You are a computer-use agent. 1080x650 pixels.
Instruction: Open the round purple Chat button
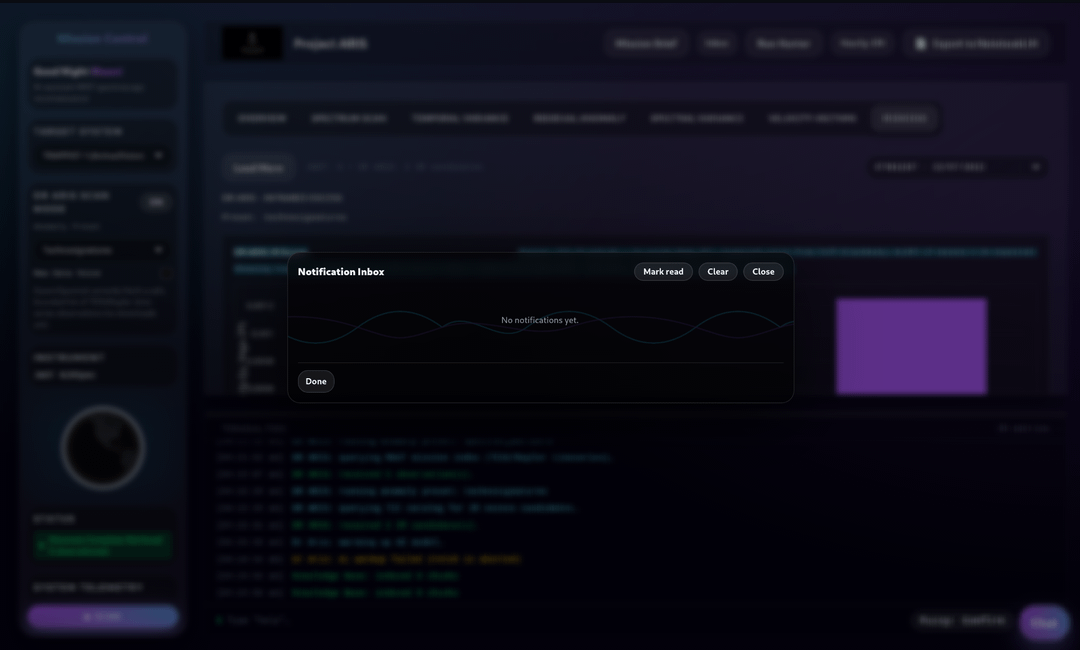(1043, 622)
